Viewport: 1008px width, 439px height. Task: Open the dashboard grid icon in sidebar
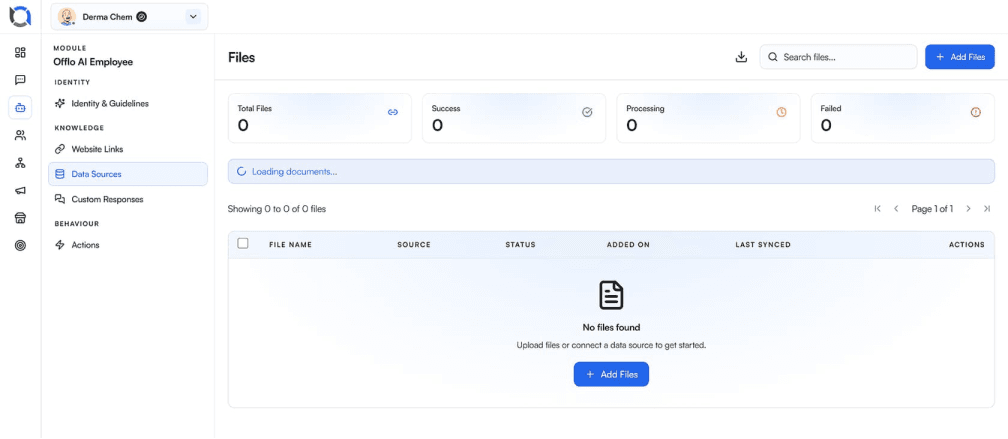[20, 52]
